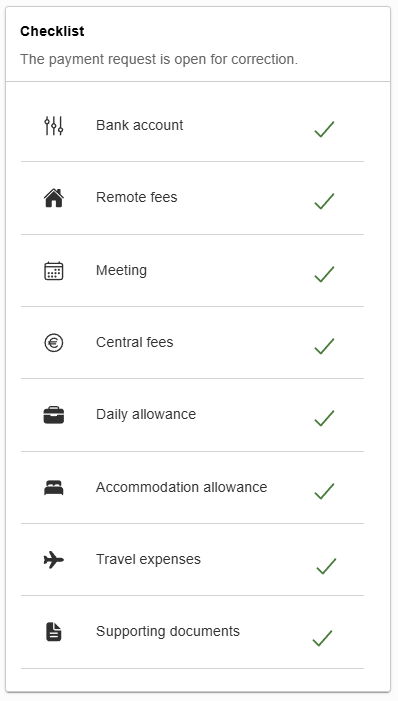Click the Accommodation allowance bed icon

(54, 487)
